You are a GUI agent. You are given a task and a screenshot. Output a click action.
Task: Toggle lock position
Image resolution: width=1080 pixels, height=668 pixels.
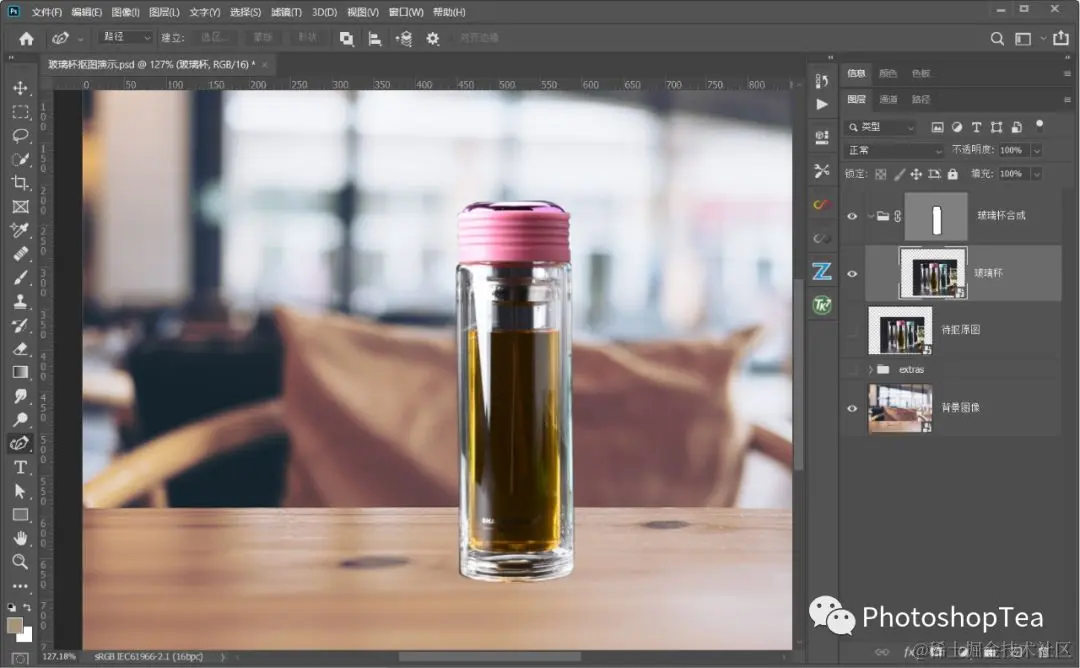(x=916, y=174)
